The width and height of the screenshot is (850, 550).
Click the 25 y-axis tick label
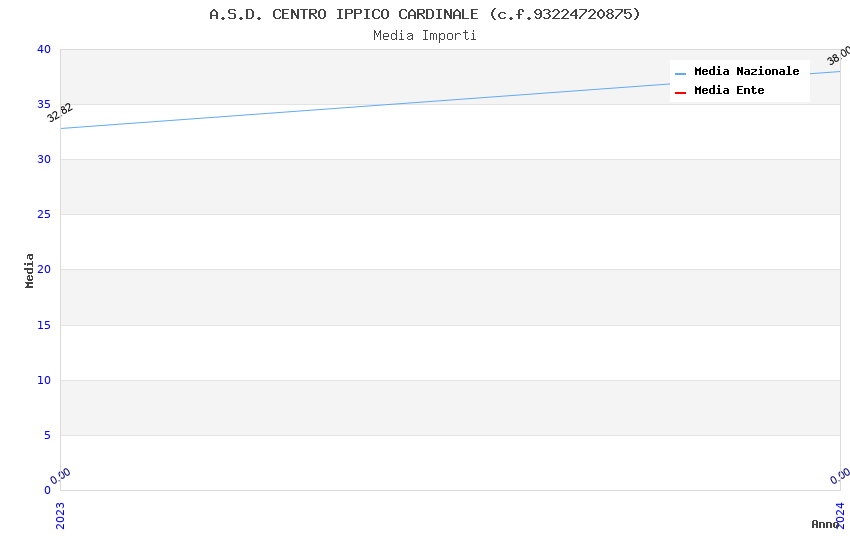(x=44, y=215)
